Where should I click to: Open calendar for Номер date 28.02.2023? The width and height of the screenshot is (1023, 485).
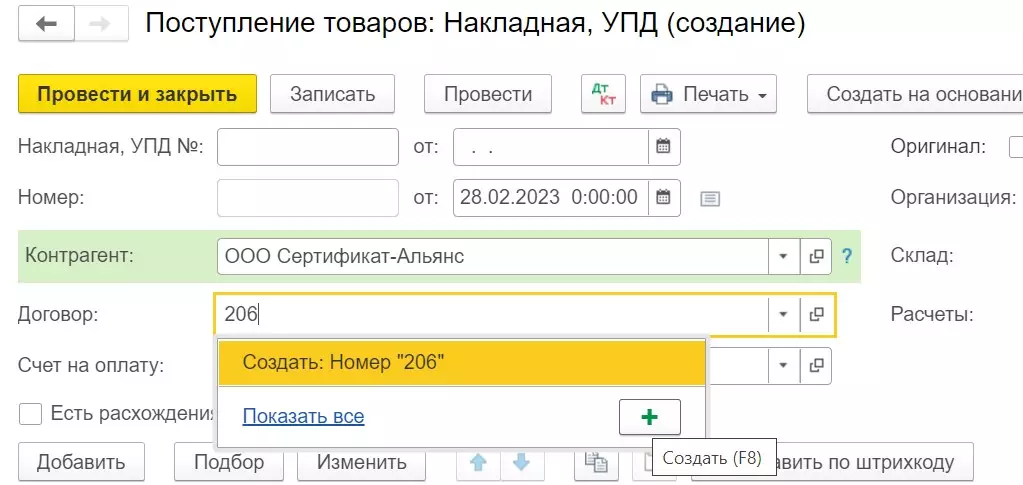pyautogui.click(x=664, y=197)
